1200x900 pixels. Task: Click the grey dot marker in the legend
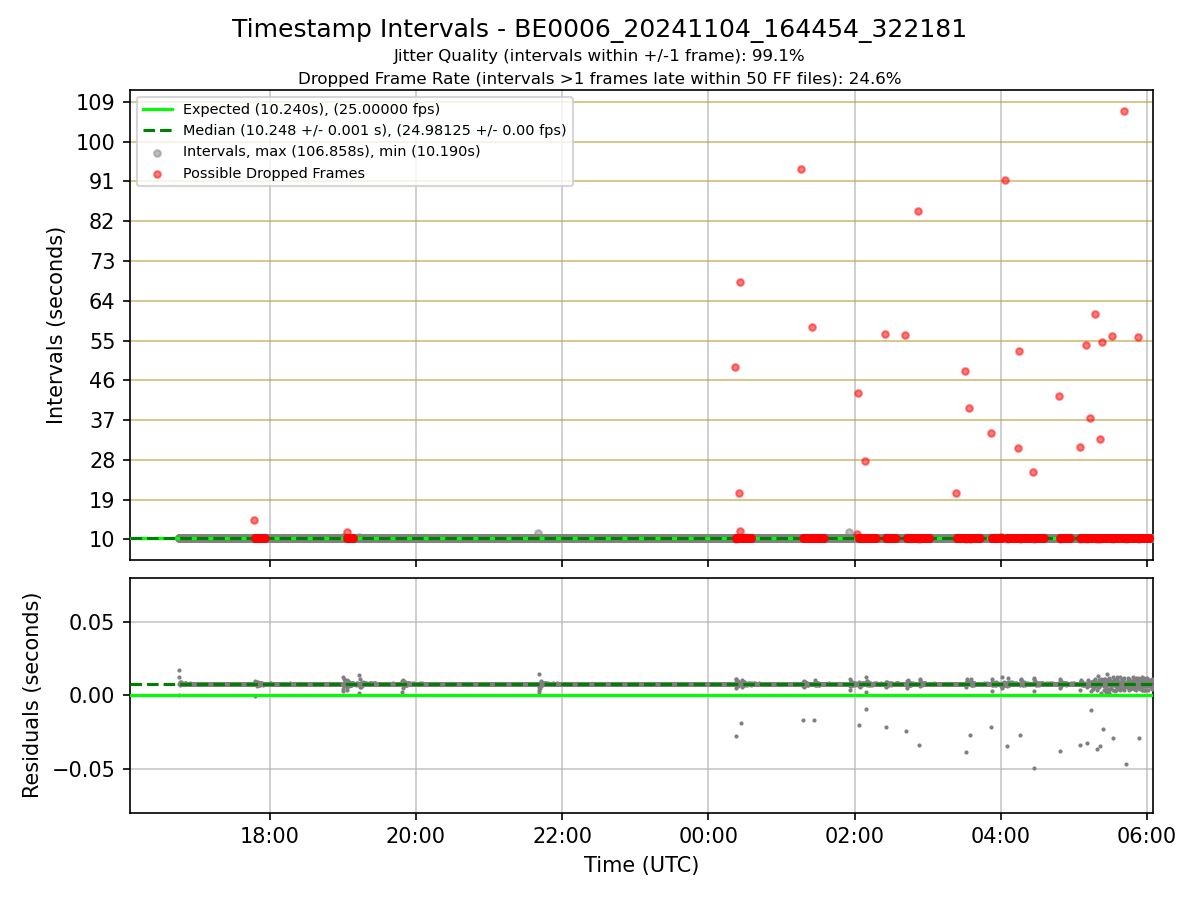click(x=158, y=152)
